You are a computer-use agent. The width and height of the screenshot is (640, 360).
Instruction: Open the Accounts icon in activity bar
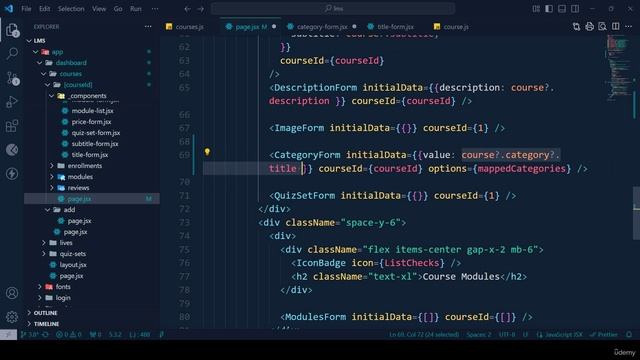point(12,293)
